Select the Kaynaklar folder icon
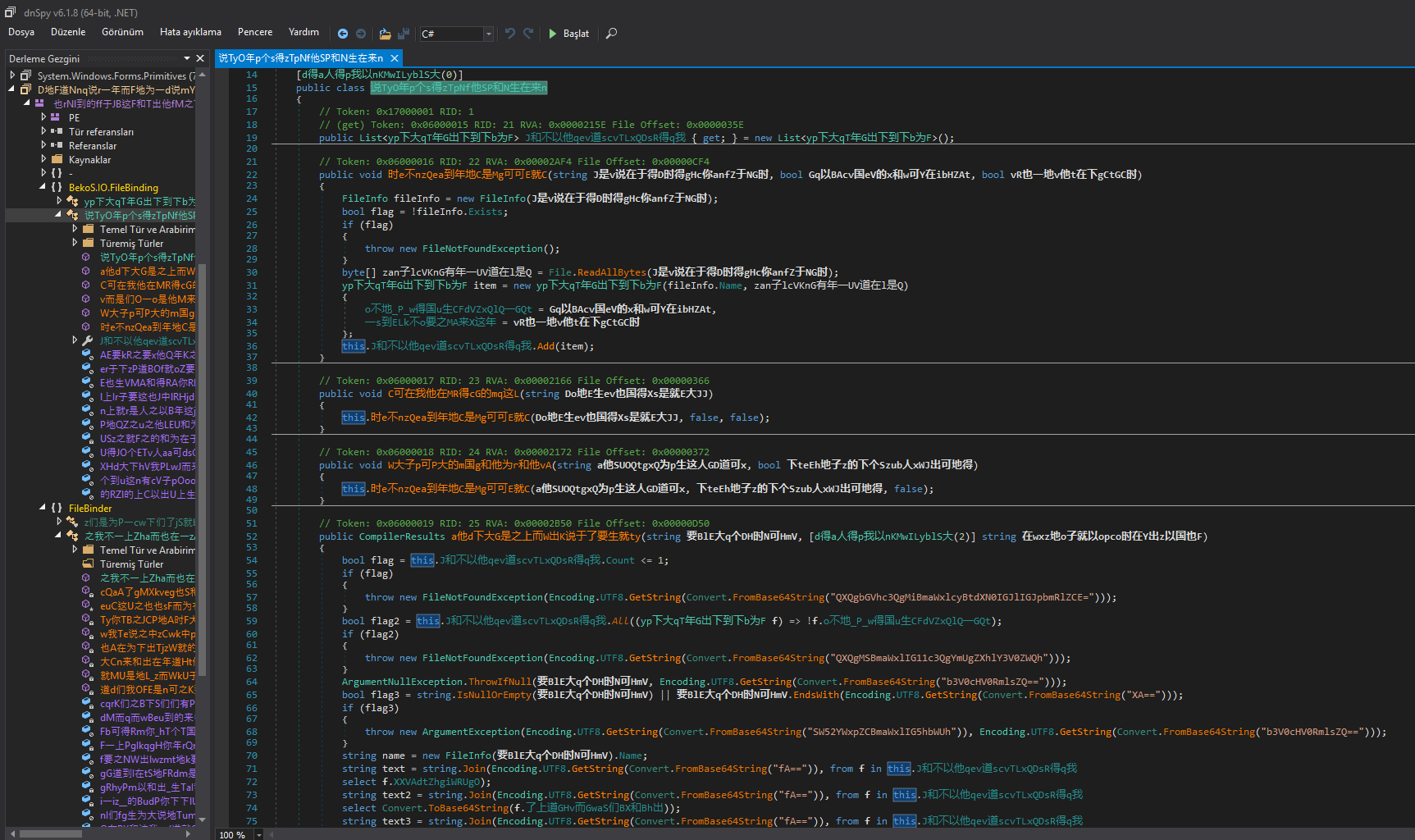The image size is (1415, 840). pyautogui.click(x=57, y=160)
